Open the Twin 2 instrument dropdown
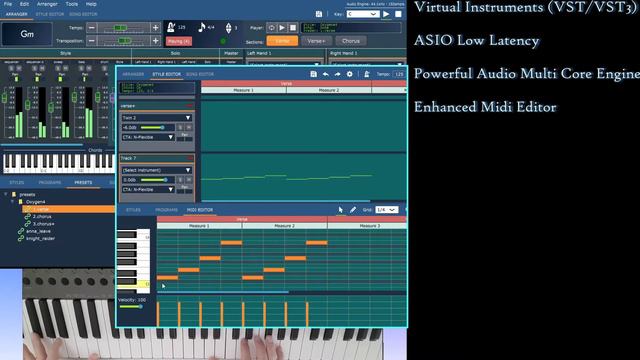 pyautogui.click(x=156, y=118)
